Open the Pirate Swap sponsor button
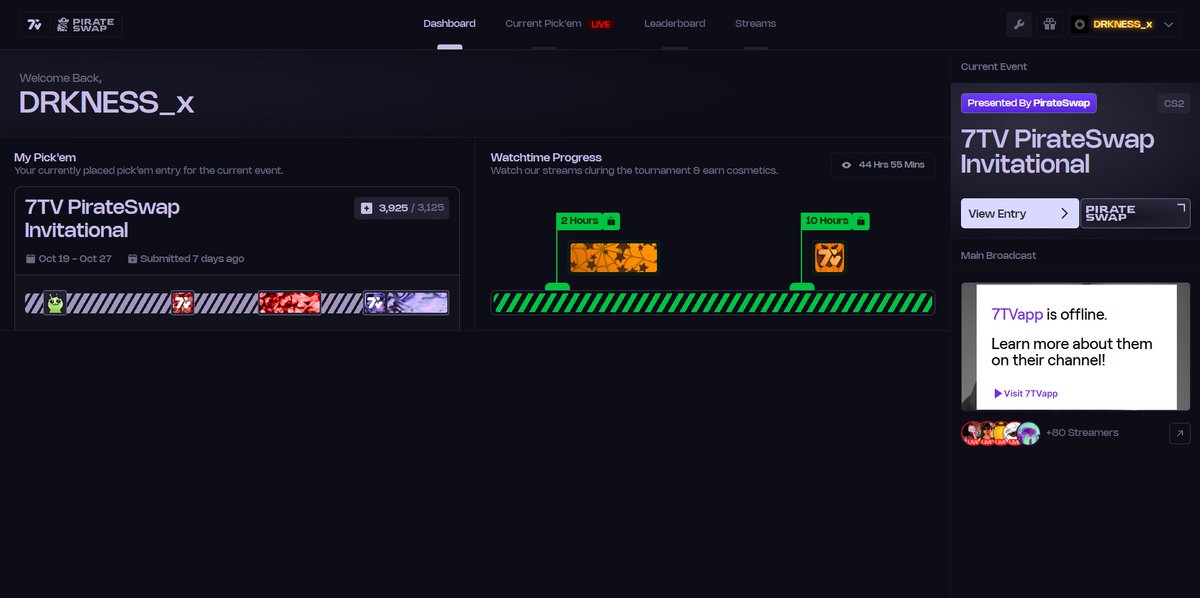This screenshot has width=1200, height=598. [x=1135, y=213]
